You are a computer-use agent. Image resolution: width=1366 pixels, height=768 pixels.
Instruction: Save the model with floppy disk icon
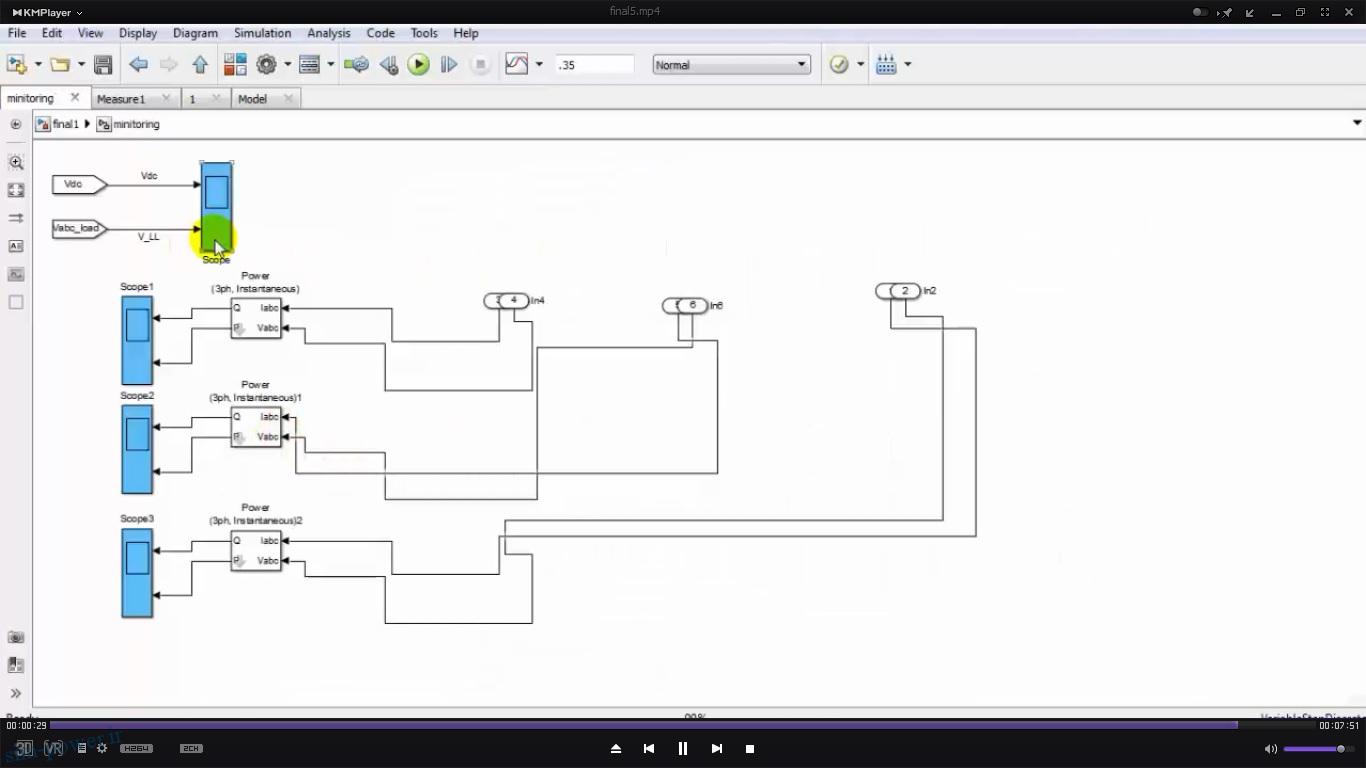coord(103,65)
